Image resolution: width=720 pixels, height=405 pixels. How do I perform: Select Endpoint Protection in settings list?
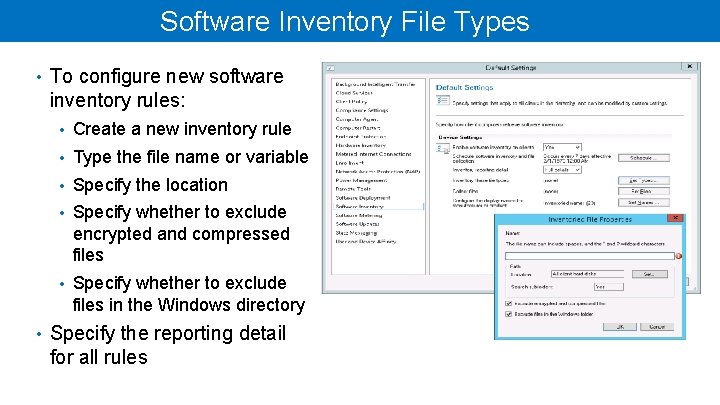(360, 137)
